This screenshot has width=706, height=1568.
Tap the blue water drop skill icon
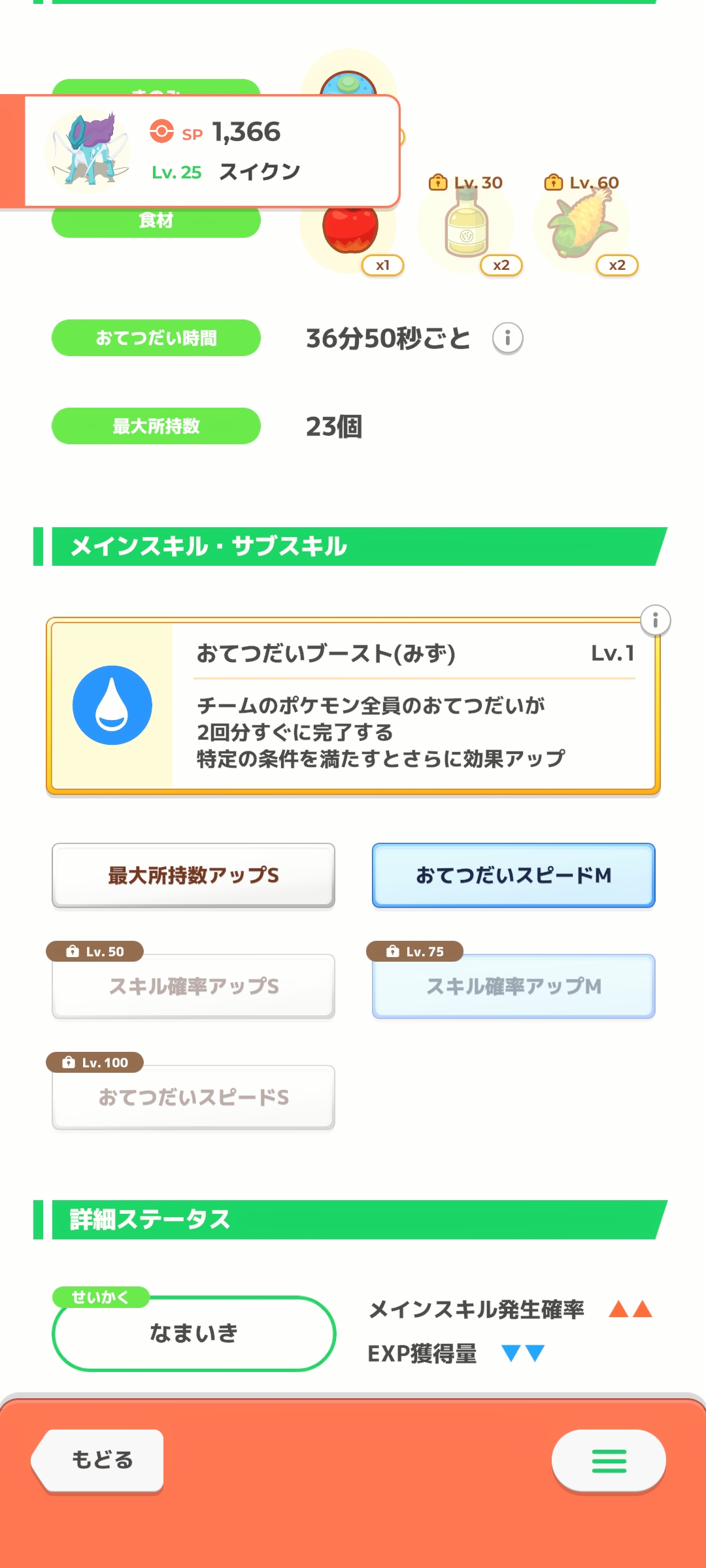click(112, 706)
